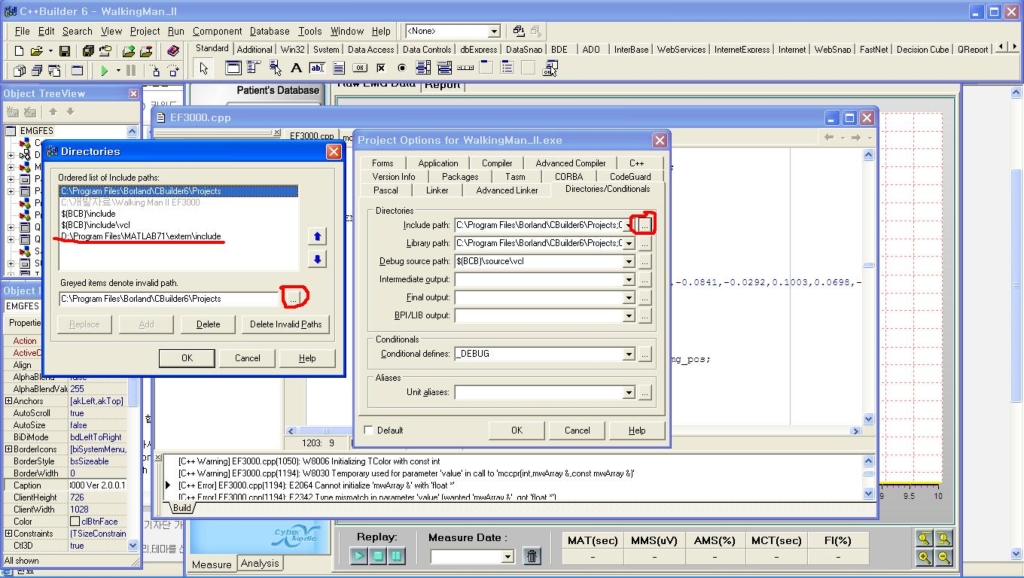The height and width of the screenshot is (578, 1024).
Task: Select the Frames component icon
Action: coord(233,67)
